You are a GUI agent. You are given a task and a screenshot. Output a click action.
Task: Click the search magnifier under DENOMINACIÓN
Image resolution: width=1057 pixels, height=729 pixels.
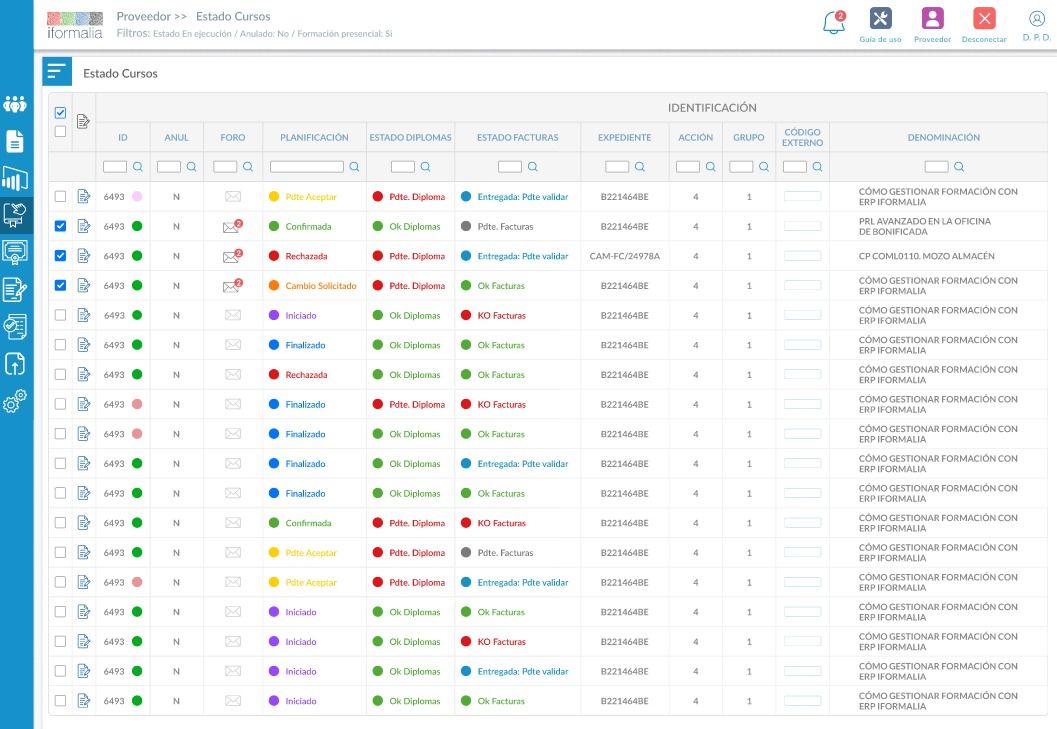coord(959,167)
